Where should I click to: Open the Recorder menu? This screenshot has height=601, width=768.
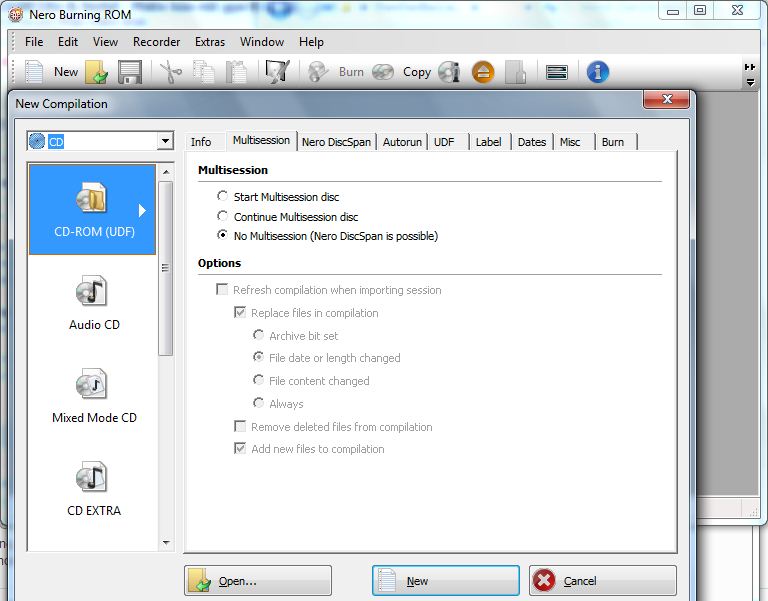click(x=156, y=42)
